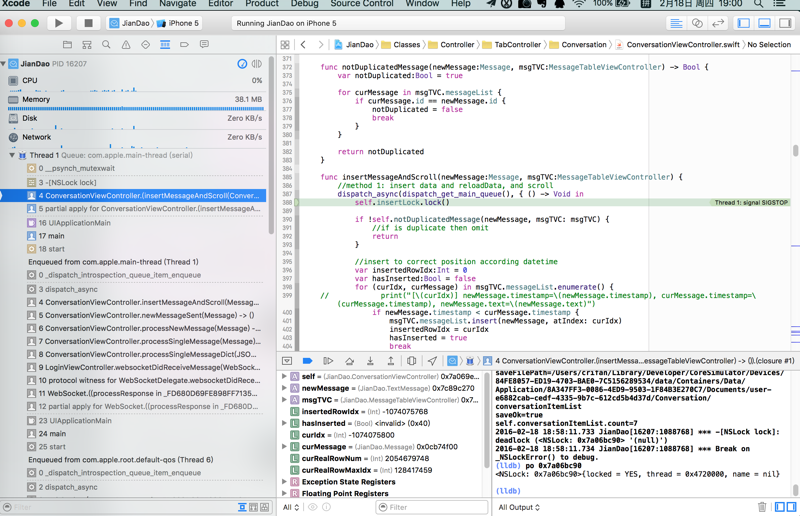
Task: Click the Step Over debug button
Action: pyautogui.click(x=349, y=361)
